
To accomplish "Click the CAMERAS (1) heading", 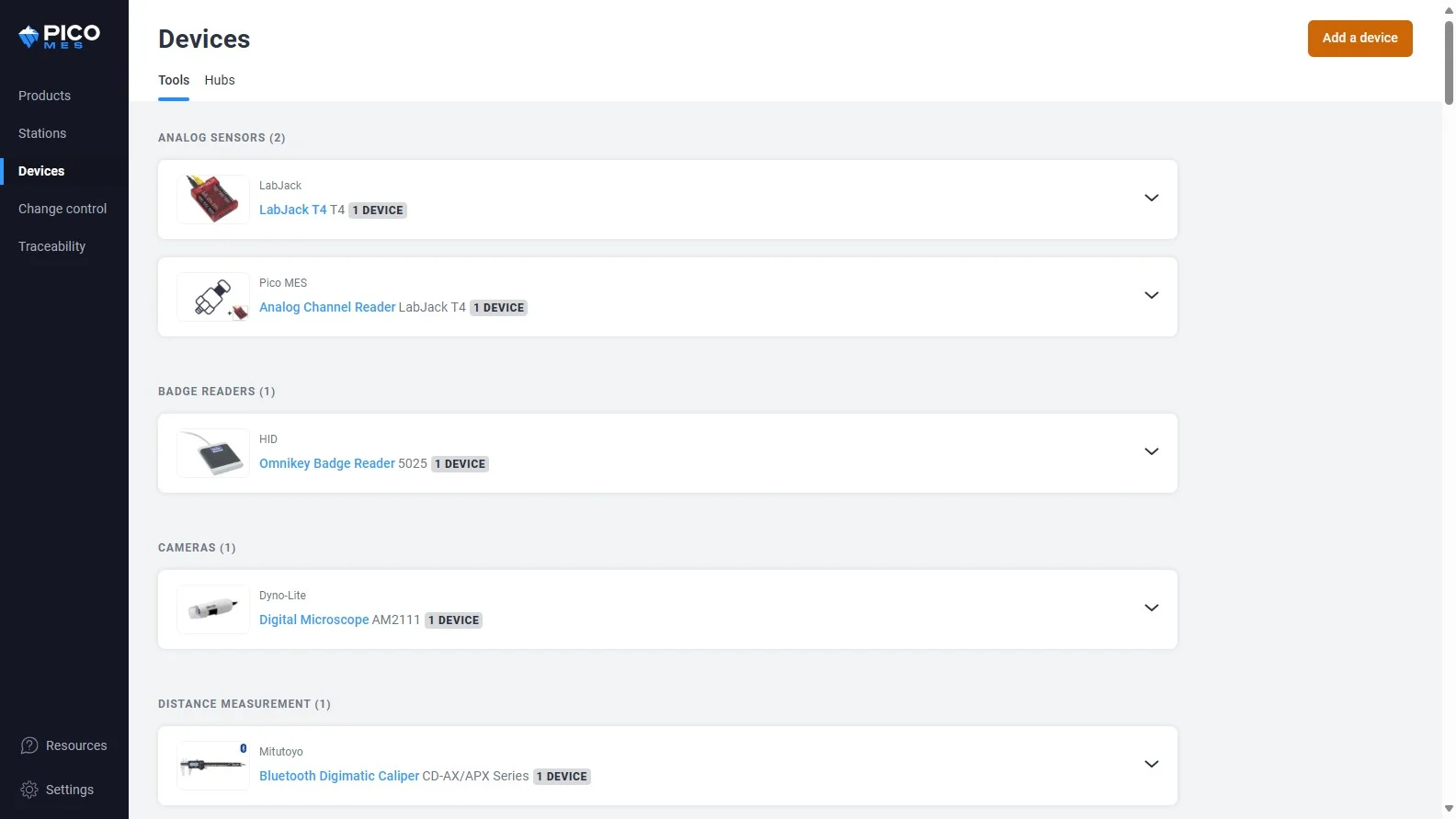I will click(197, 548).
